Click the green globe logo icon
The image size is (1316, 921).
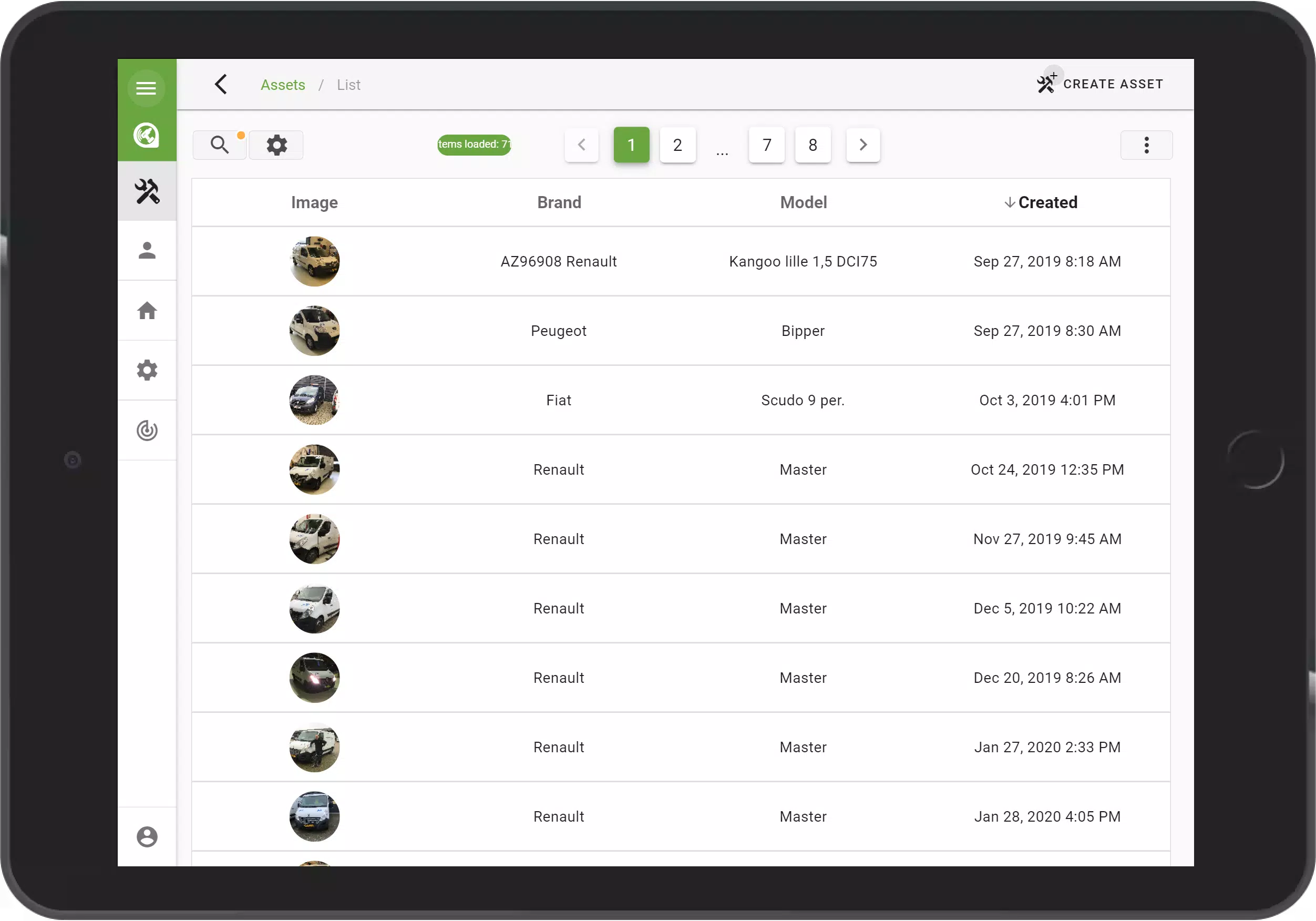[x=146, y=135]
